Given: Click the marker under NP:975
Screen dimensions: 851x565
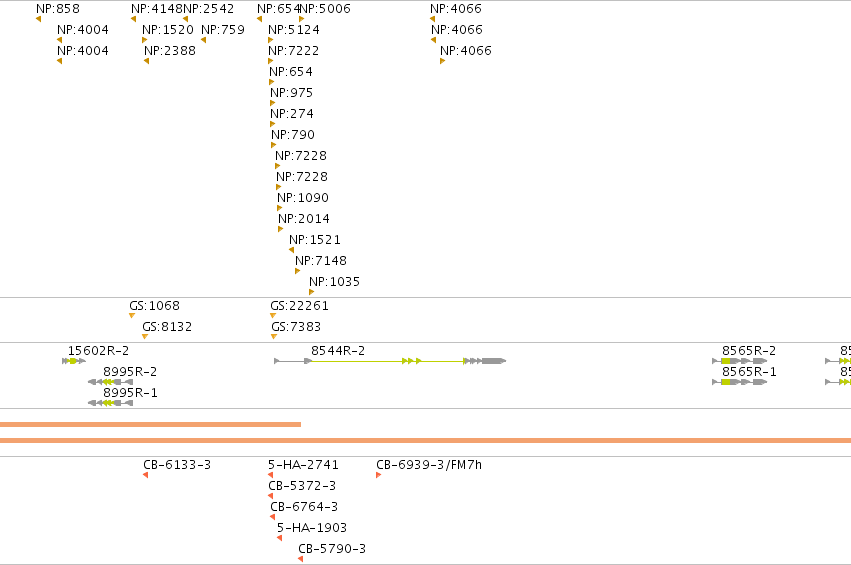Looking at the screenshot, I should click(272, 103).
